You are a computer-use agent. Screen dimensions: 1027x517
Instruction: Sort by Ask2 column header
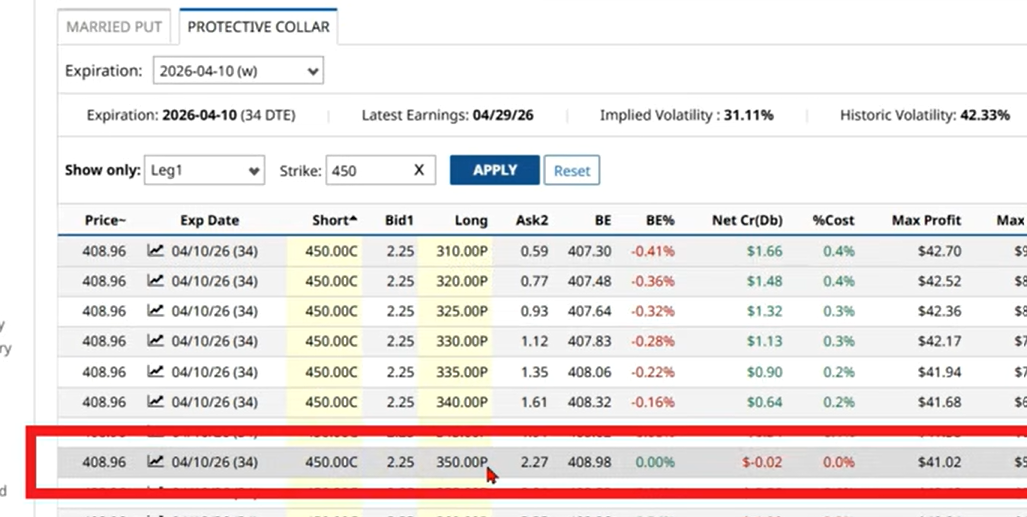[x=532, y=220]
